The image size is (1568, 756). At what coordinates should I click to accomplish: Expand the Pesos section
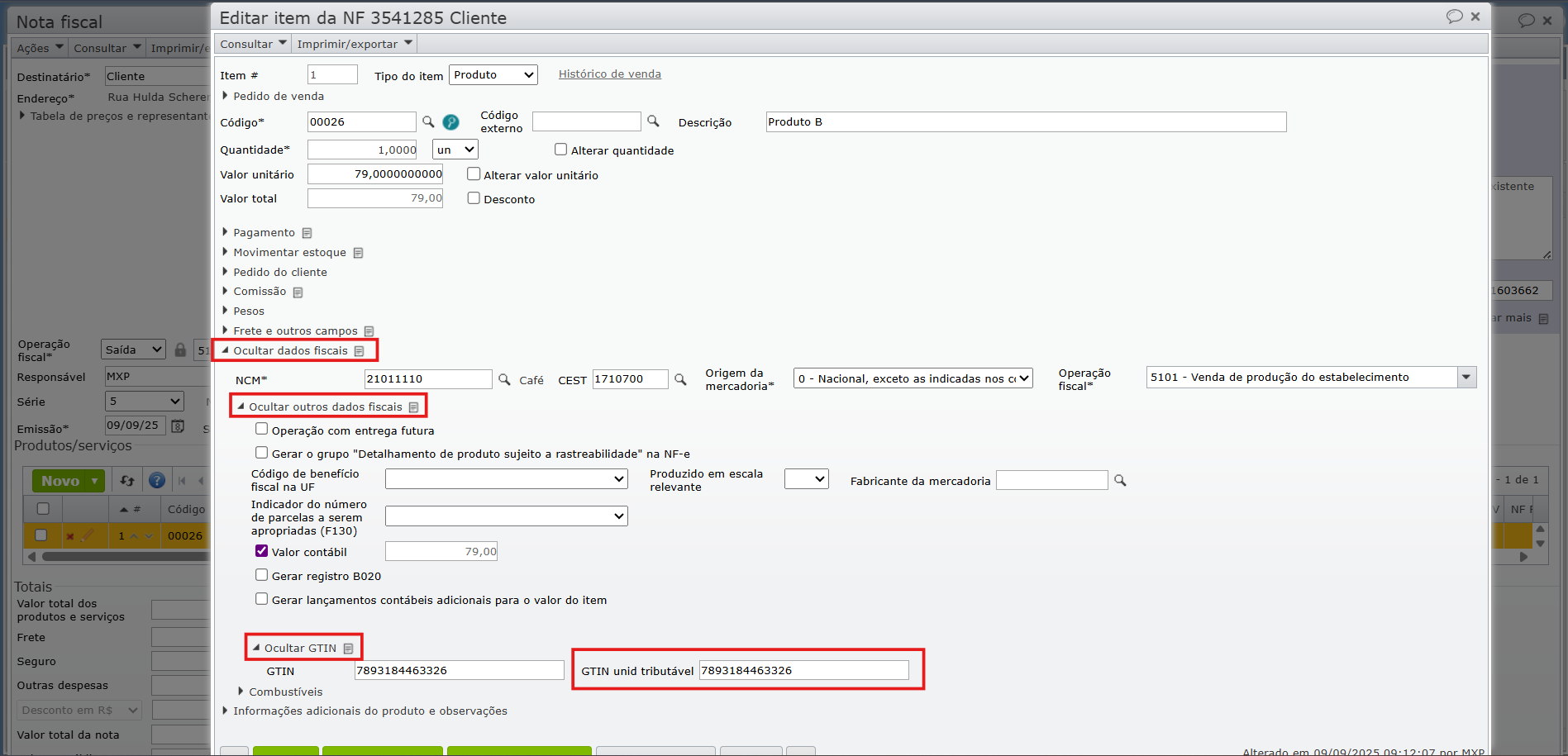point(243,311)
